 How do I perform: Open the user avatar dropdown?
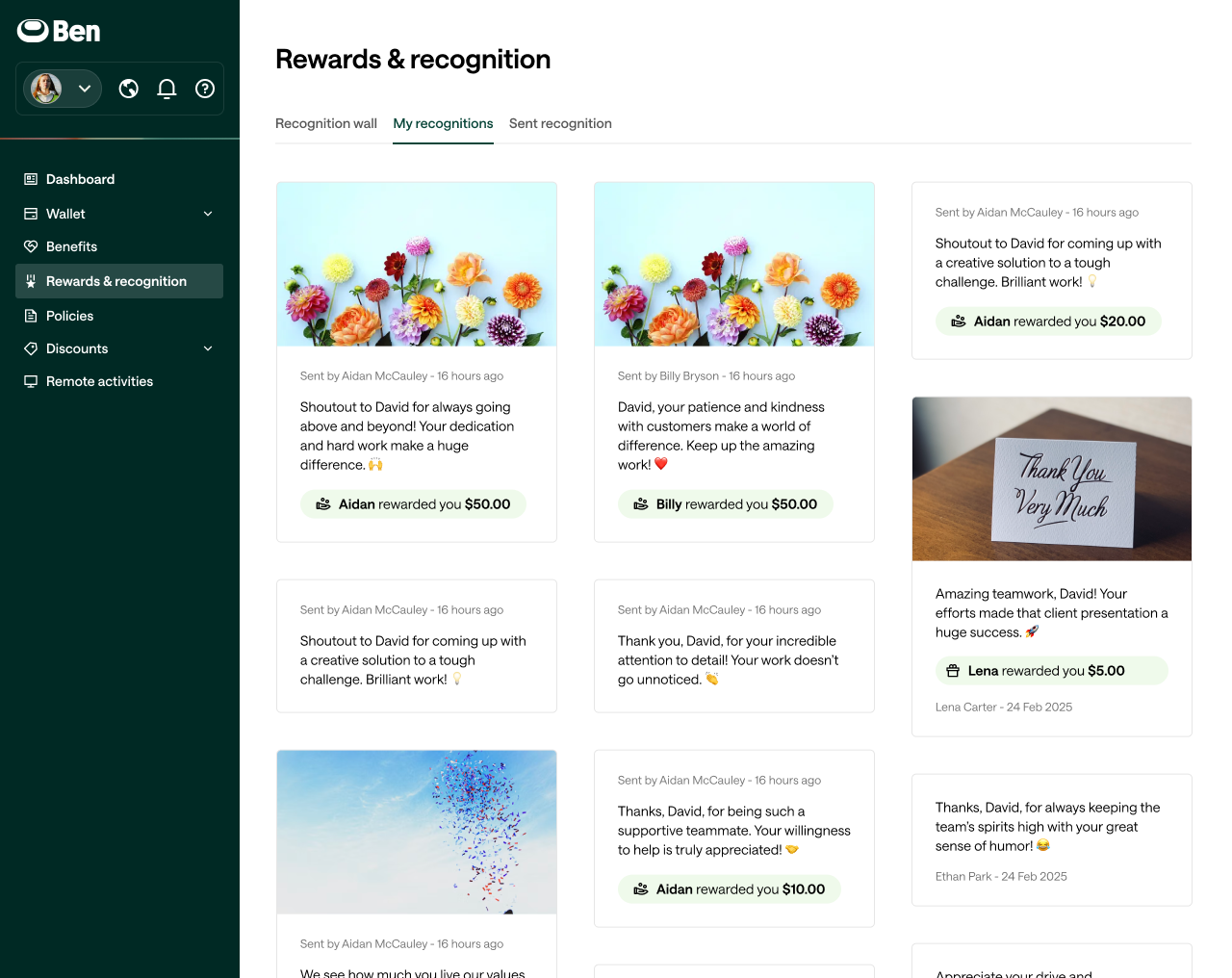(x=63, y=89)
